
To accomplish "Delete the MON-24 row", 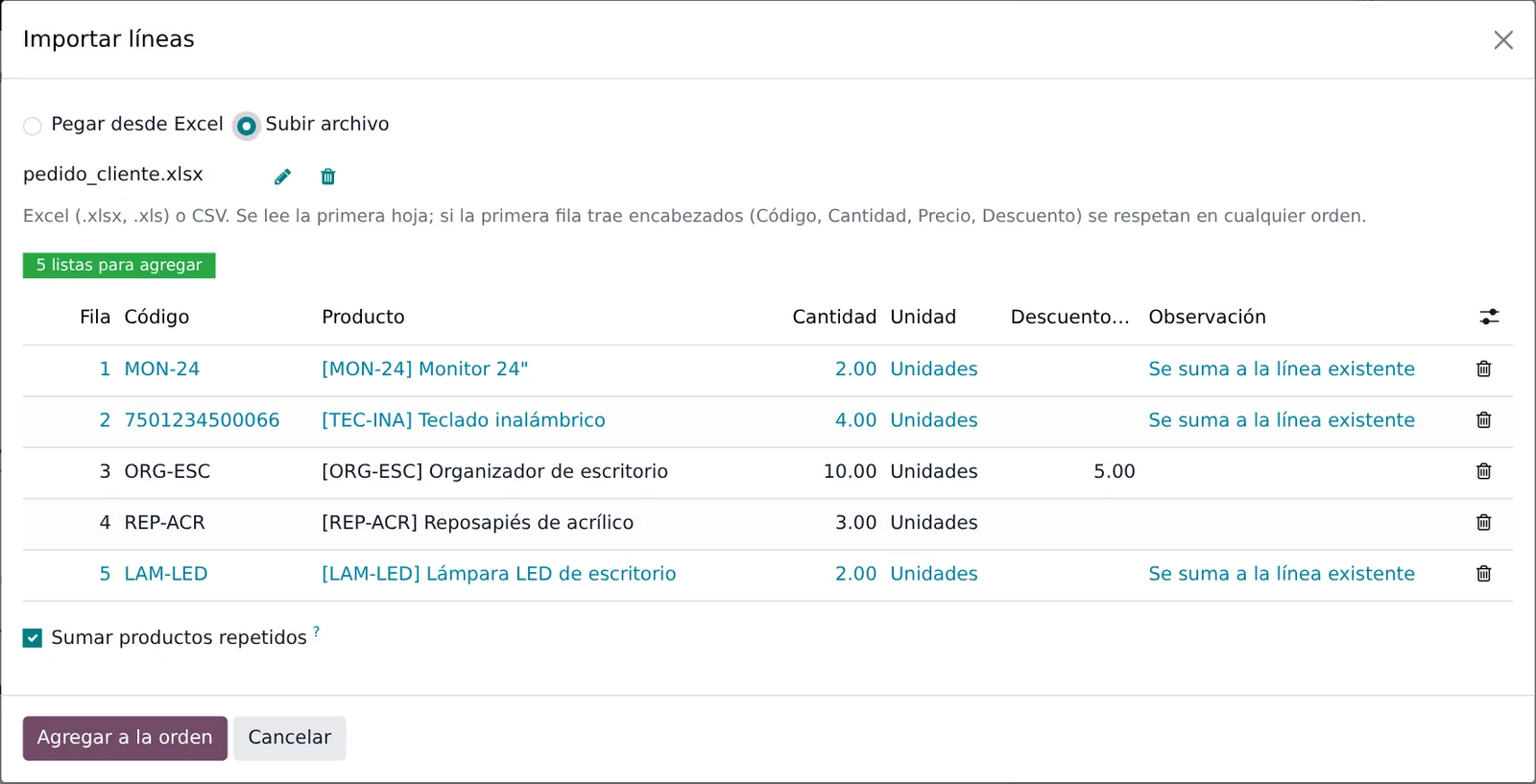I will 1483,369.
